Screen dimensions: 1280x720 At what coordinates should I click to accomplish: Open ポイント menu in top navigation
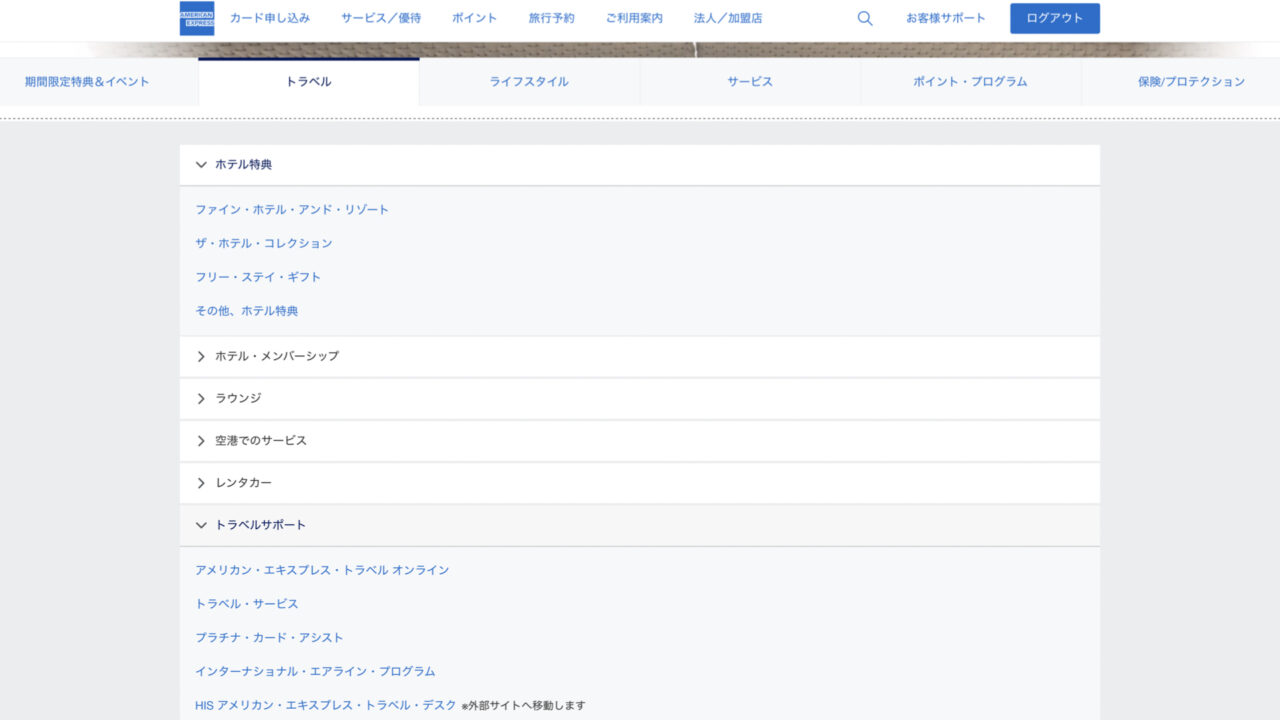(x=474, y=18)
